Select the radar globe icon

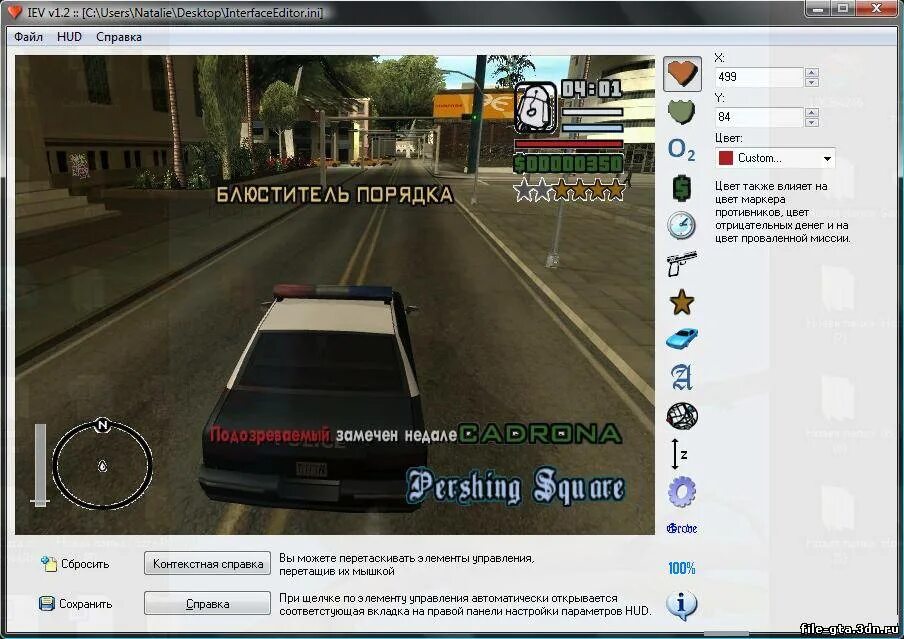[x=682, y=415]
